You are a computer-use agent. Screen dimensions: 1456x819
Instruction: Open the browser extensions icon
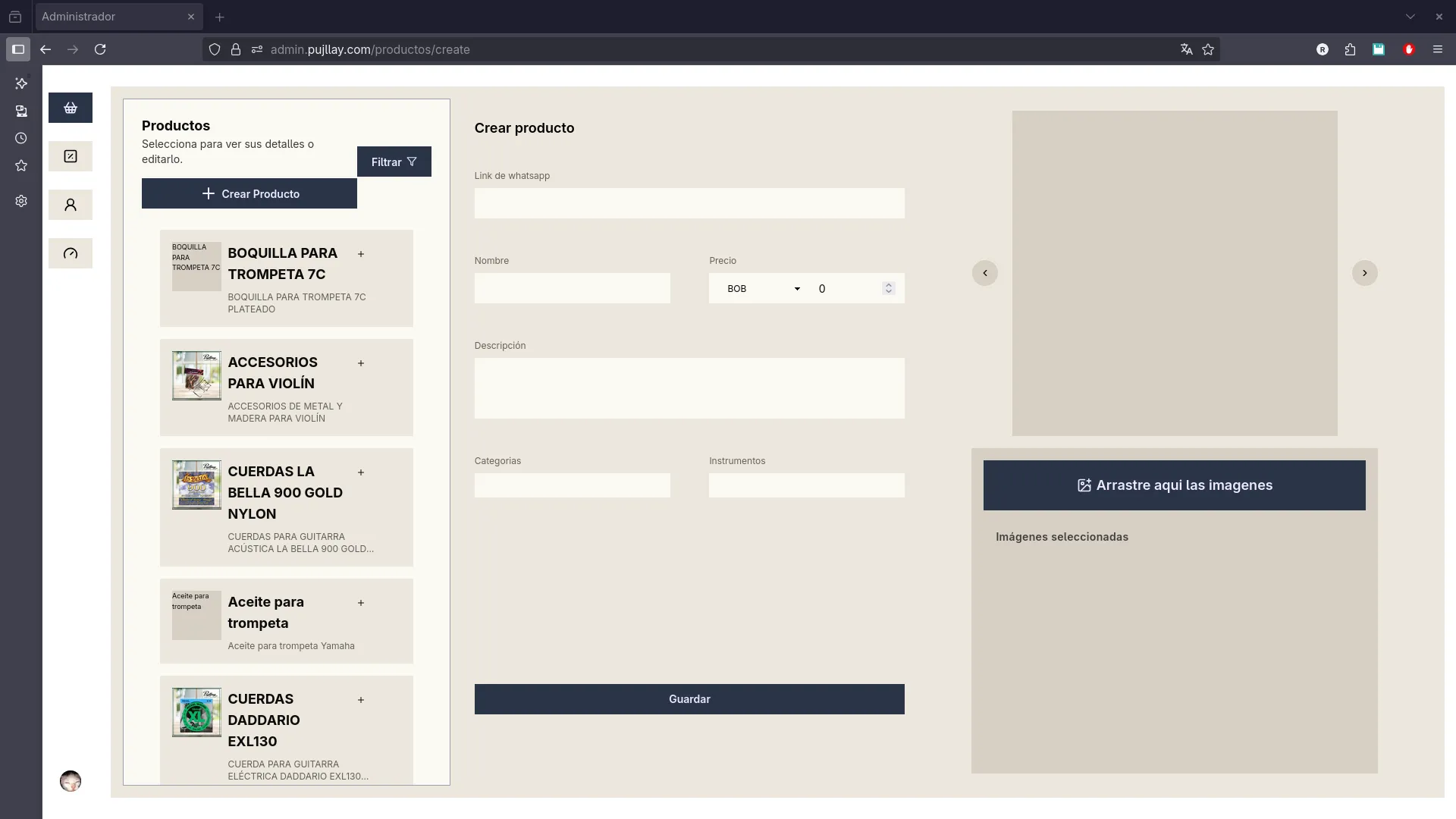pos(1350,49)
